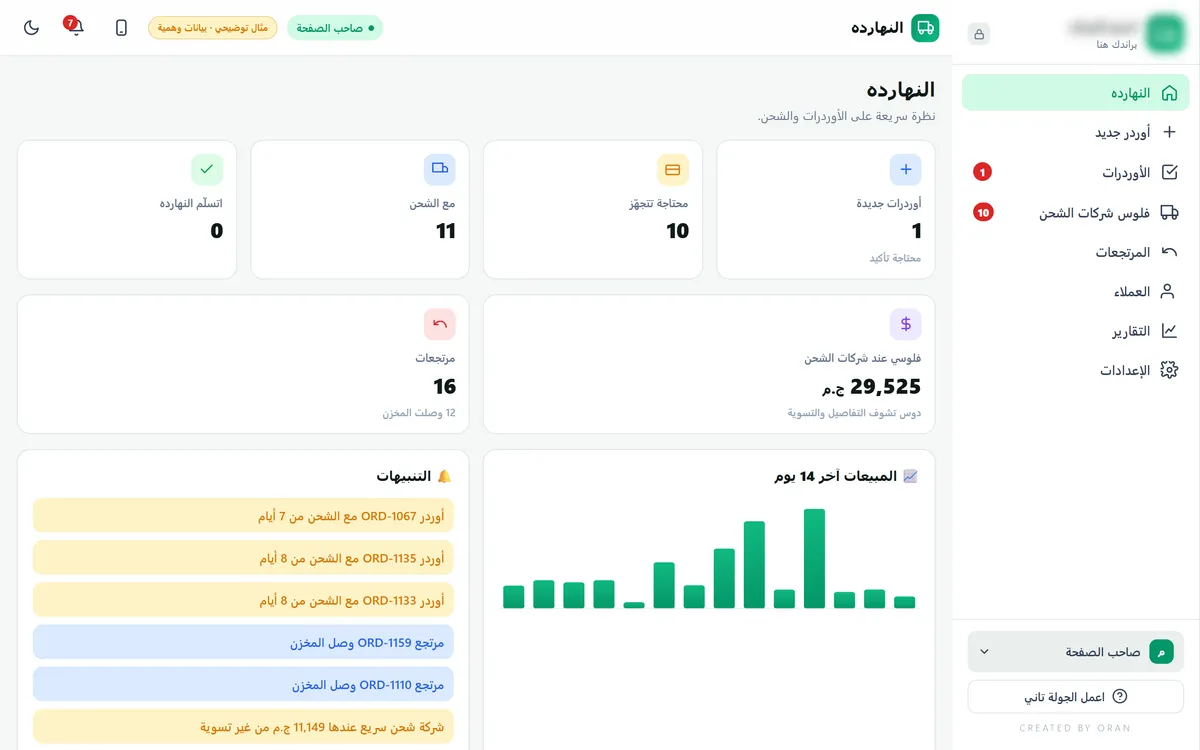The image size is (1200, 750).
Task: Click the bell emoji beside التنبيهات
Action: [x=445, y=476]
